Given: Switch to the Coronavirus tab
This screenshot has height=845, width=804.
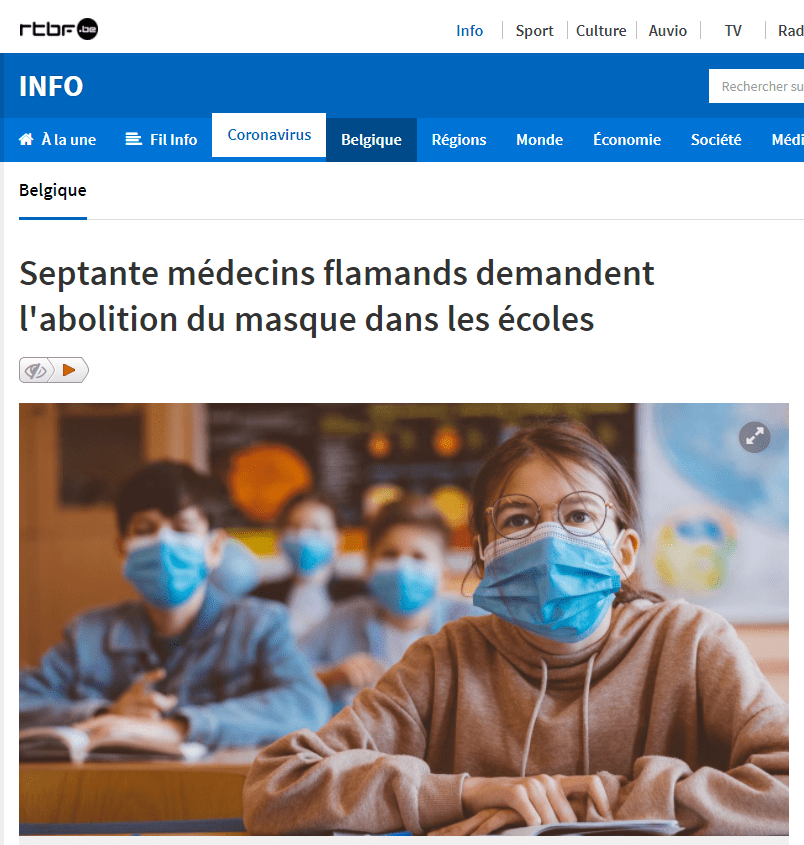Looking at the screenshot, I should click(x=269, y=135).
